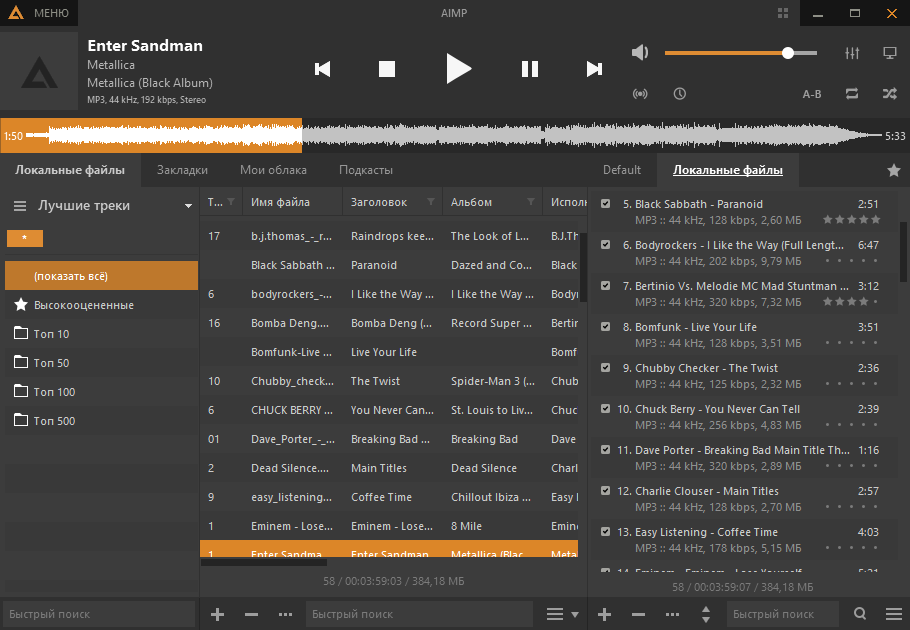This screenshot has height=630, width=910.
Task: Click the rating stars of Bertinio Vs. Melodie MC
Action: [x=851, y=302]
